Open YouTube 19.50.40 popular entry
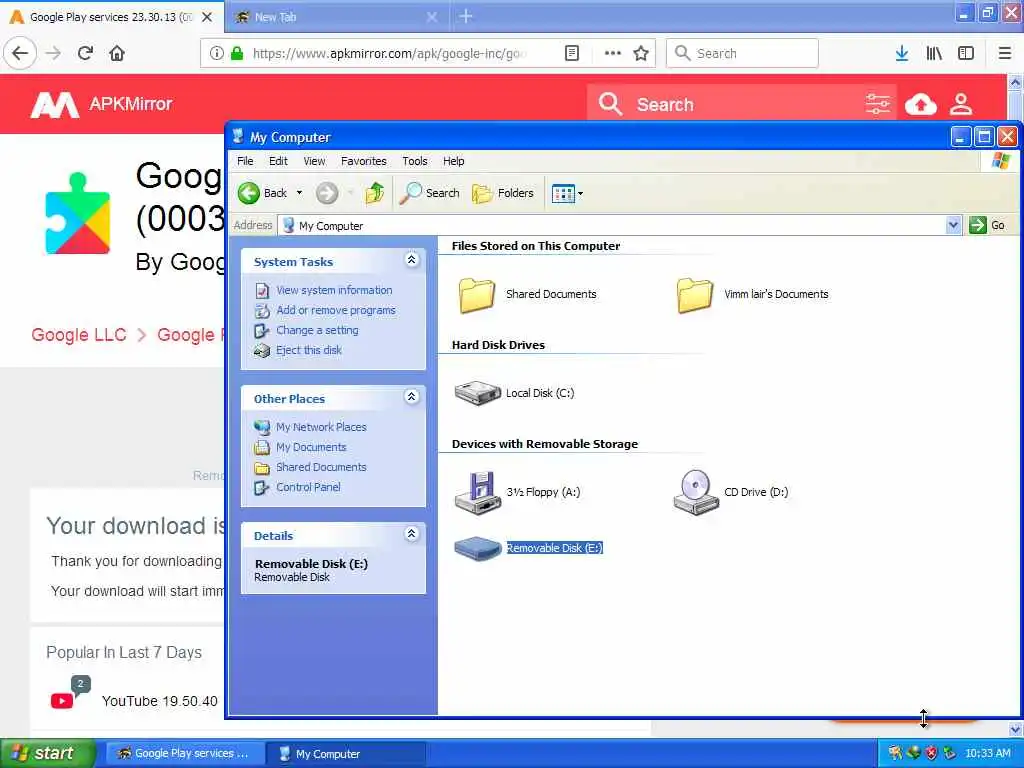This screenshot has height=768, width=1024. (x=159, y=701)
